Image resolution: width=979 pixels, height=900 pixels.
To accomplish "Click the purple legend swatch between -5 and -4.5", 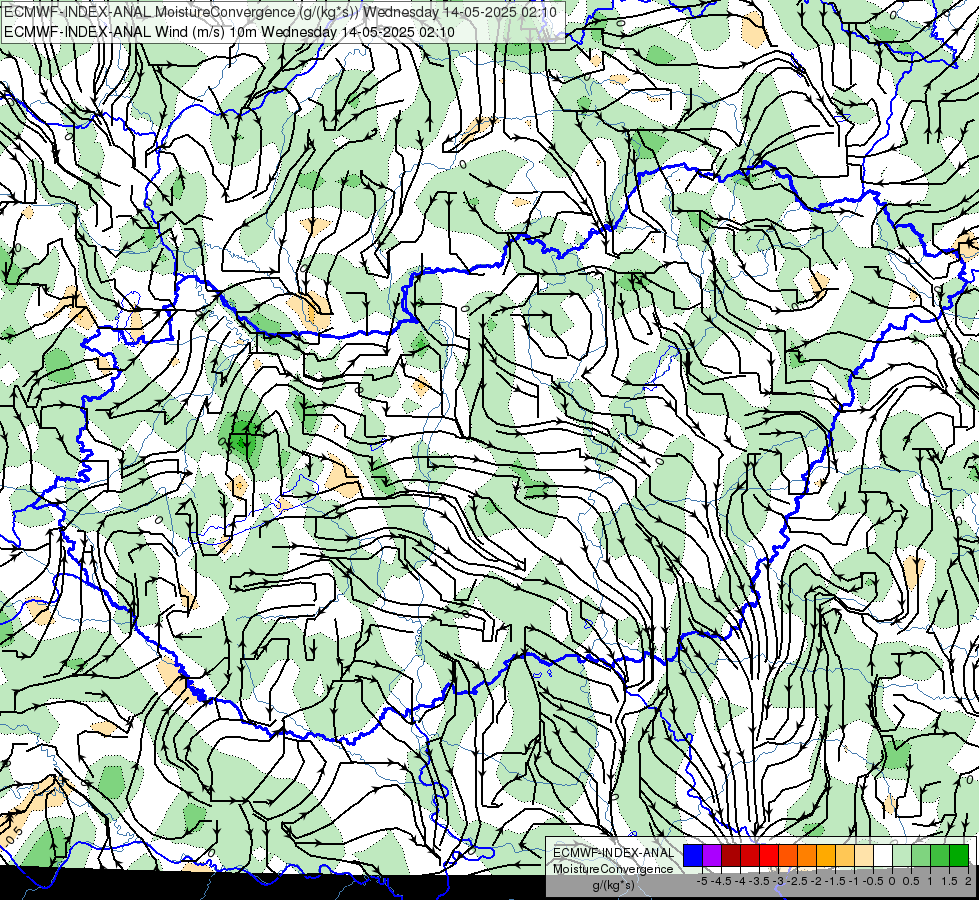I will click(x=712, y=855).
